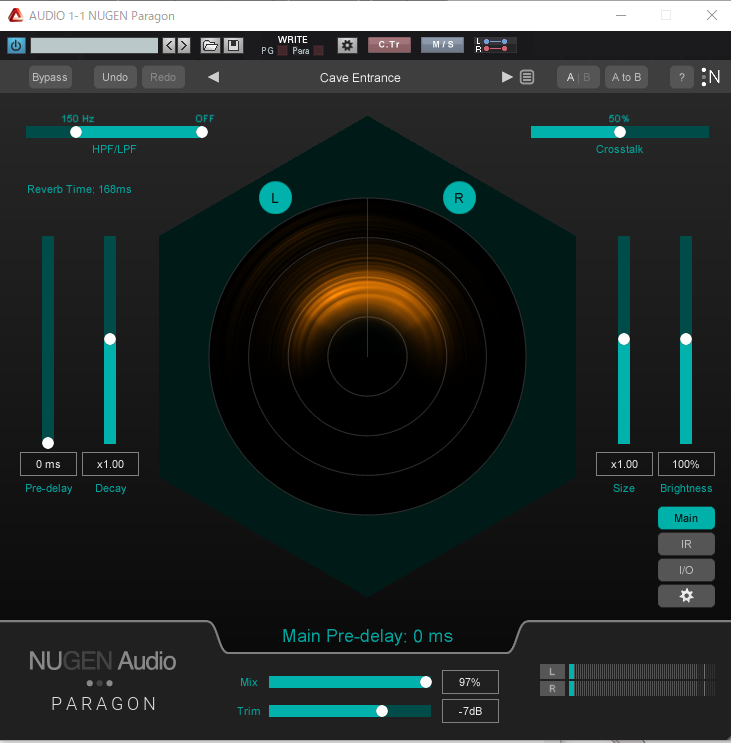Open the Cave Entrance preset name menu
Viewport: 731px width, 743px height.
pos(360,77)
